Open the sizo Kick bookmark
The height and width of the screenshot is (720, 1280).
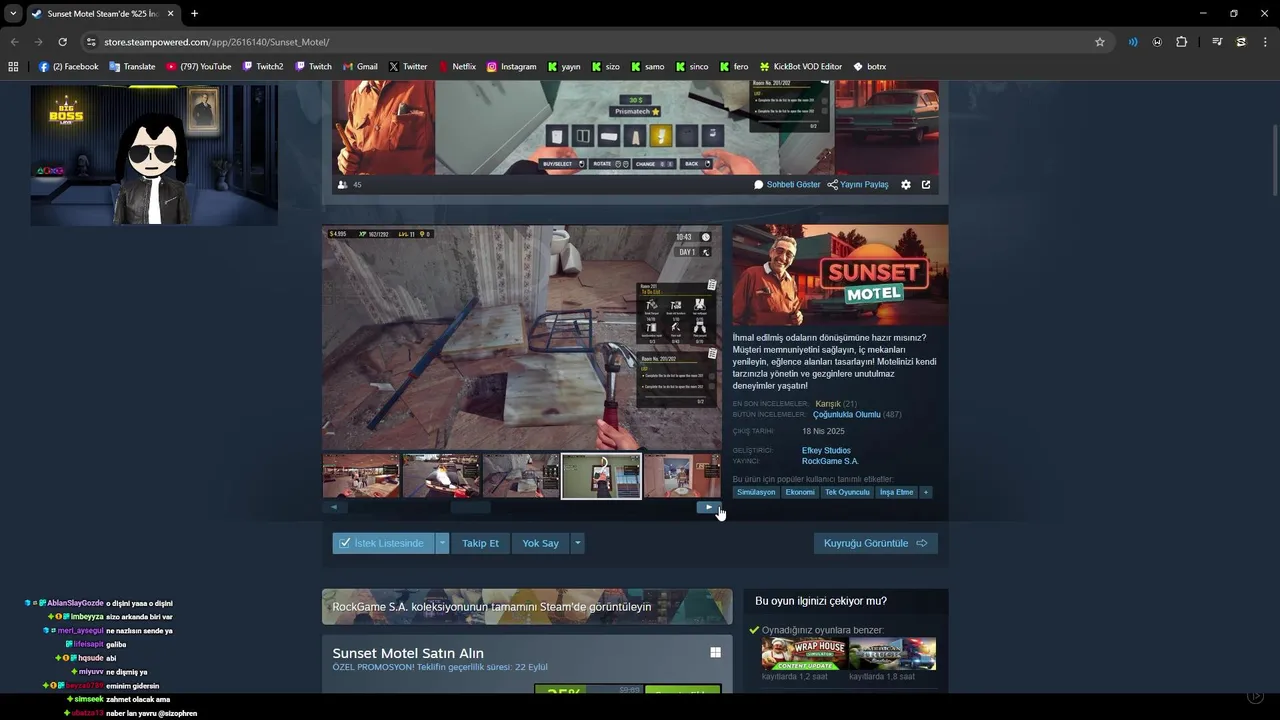coord(605,67)
